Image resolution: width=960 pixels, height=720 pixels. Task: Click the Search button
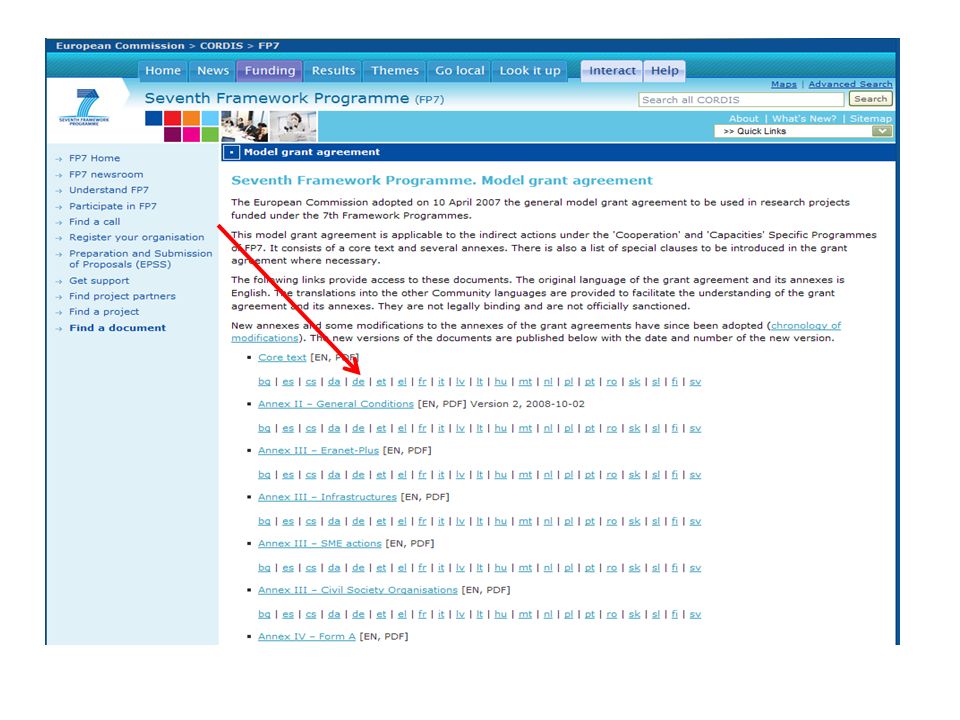tap(870, 99)
